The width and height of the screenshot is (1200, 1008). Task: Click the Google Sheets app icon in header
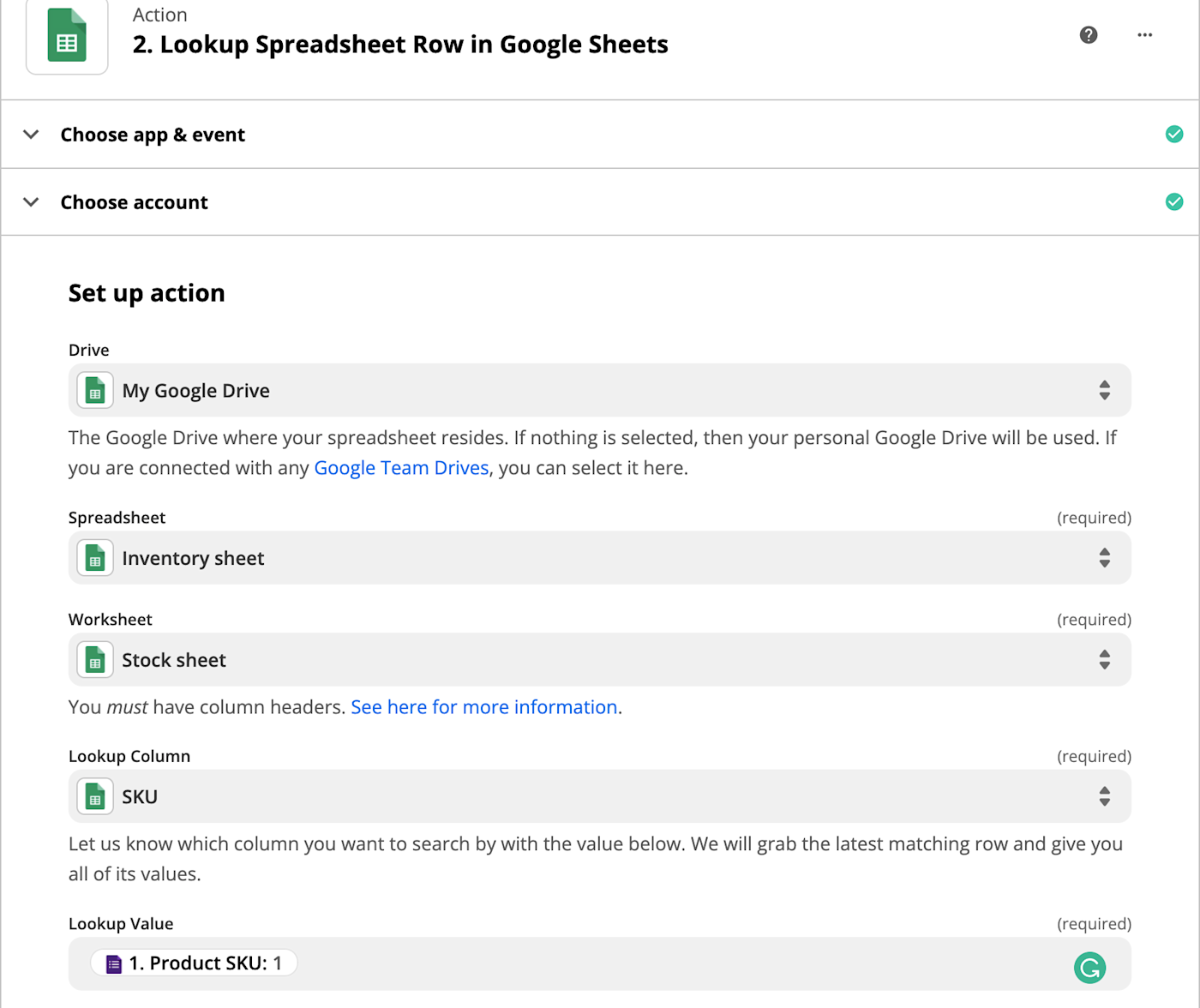point(67,36)
